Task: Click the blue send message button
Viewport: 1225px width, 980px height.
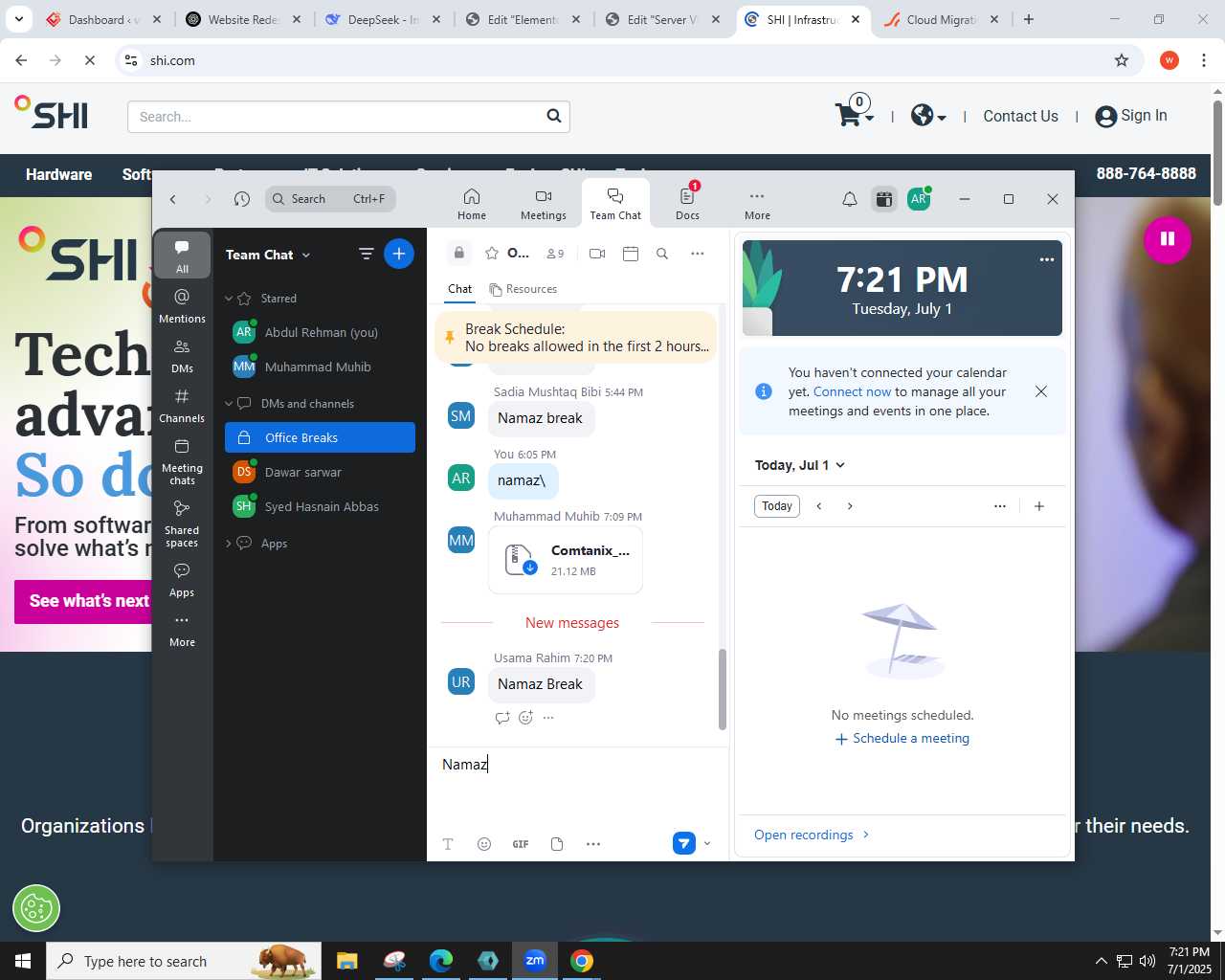Action: tap(683, 843)
